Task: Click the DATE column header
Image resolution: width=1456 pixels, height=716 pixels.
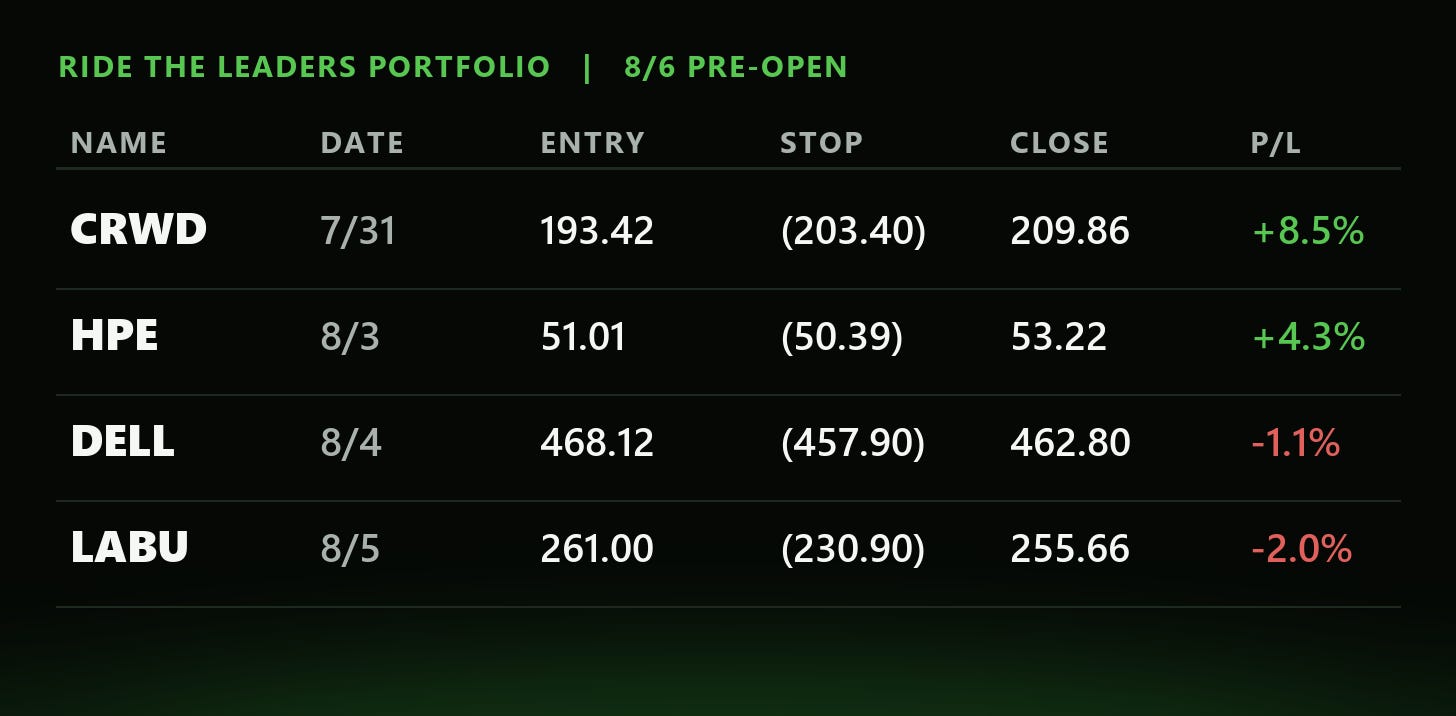Action: [362, 143]
